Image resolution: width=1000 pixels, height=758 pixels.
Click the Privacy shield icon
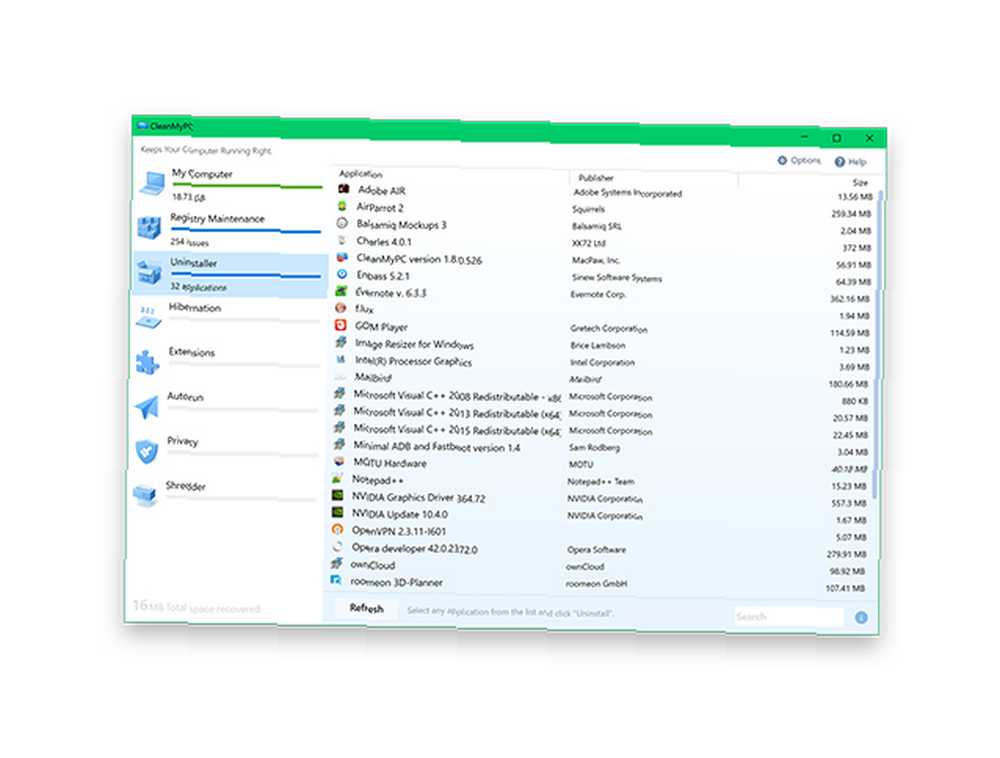point(147,451)
